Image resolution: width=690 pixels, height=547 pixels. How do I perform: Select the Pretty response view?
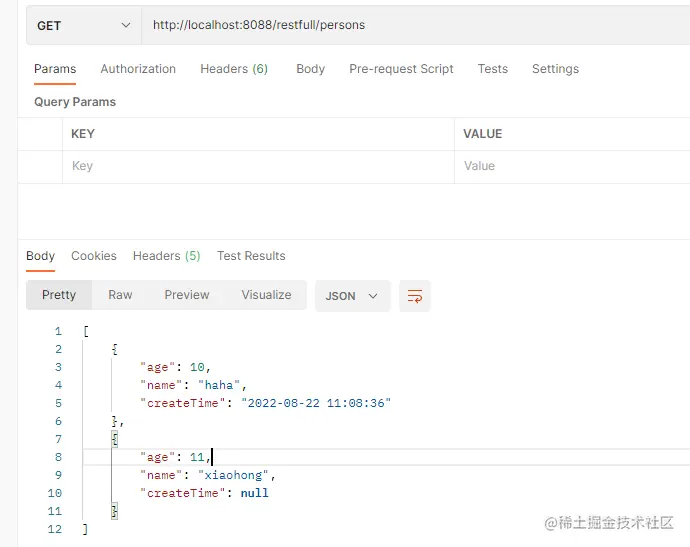(59, 295)
